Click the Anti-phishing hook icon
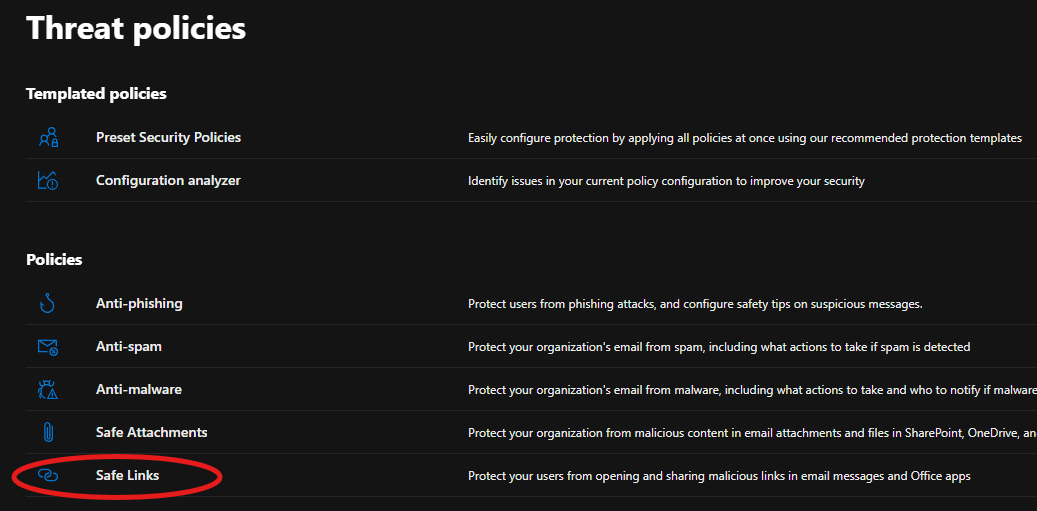The width and height of the screenshot is (1037, 511). (x=48, y=304)
